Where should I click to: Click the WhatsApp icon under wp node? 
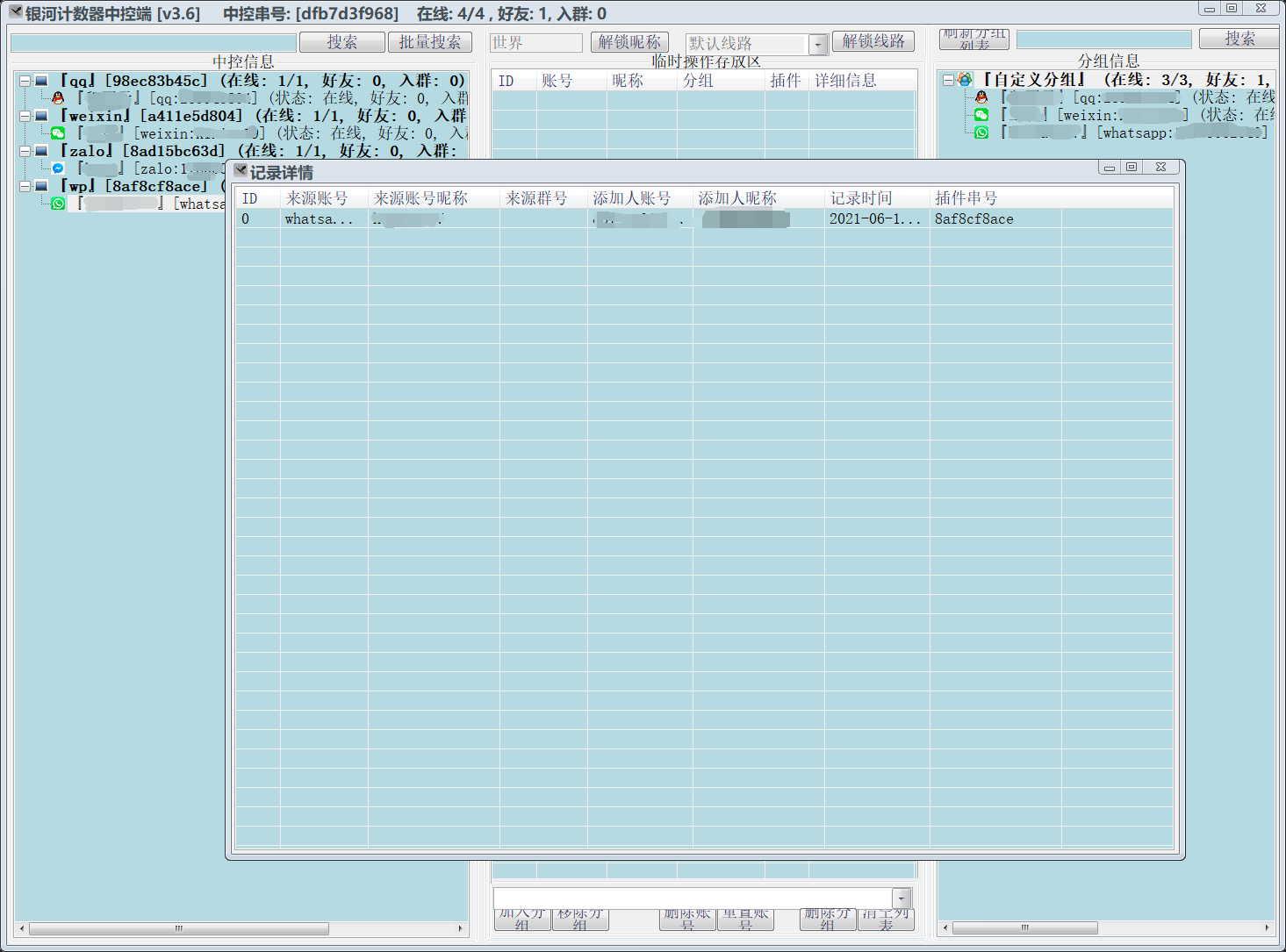point(58,204)
